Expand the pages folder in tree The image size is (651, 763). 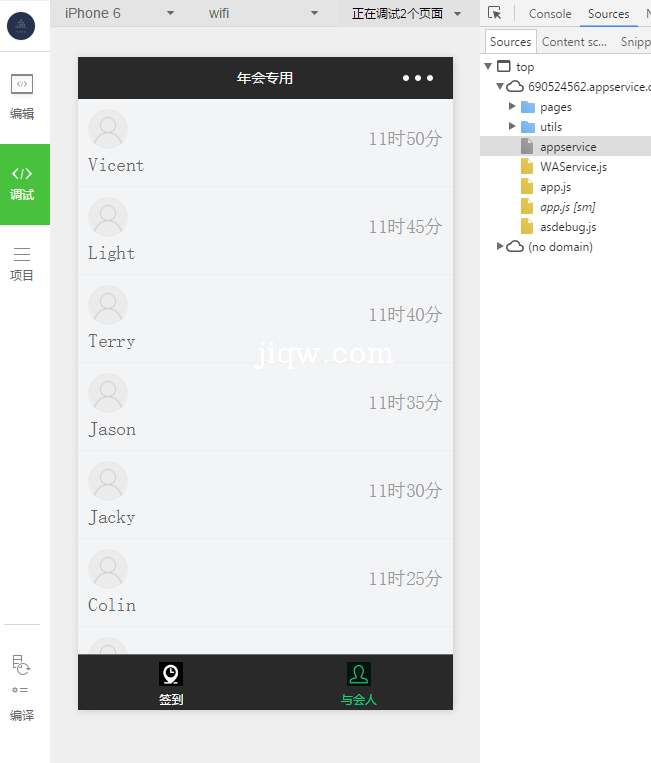pos(513,107)
